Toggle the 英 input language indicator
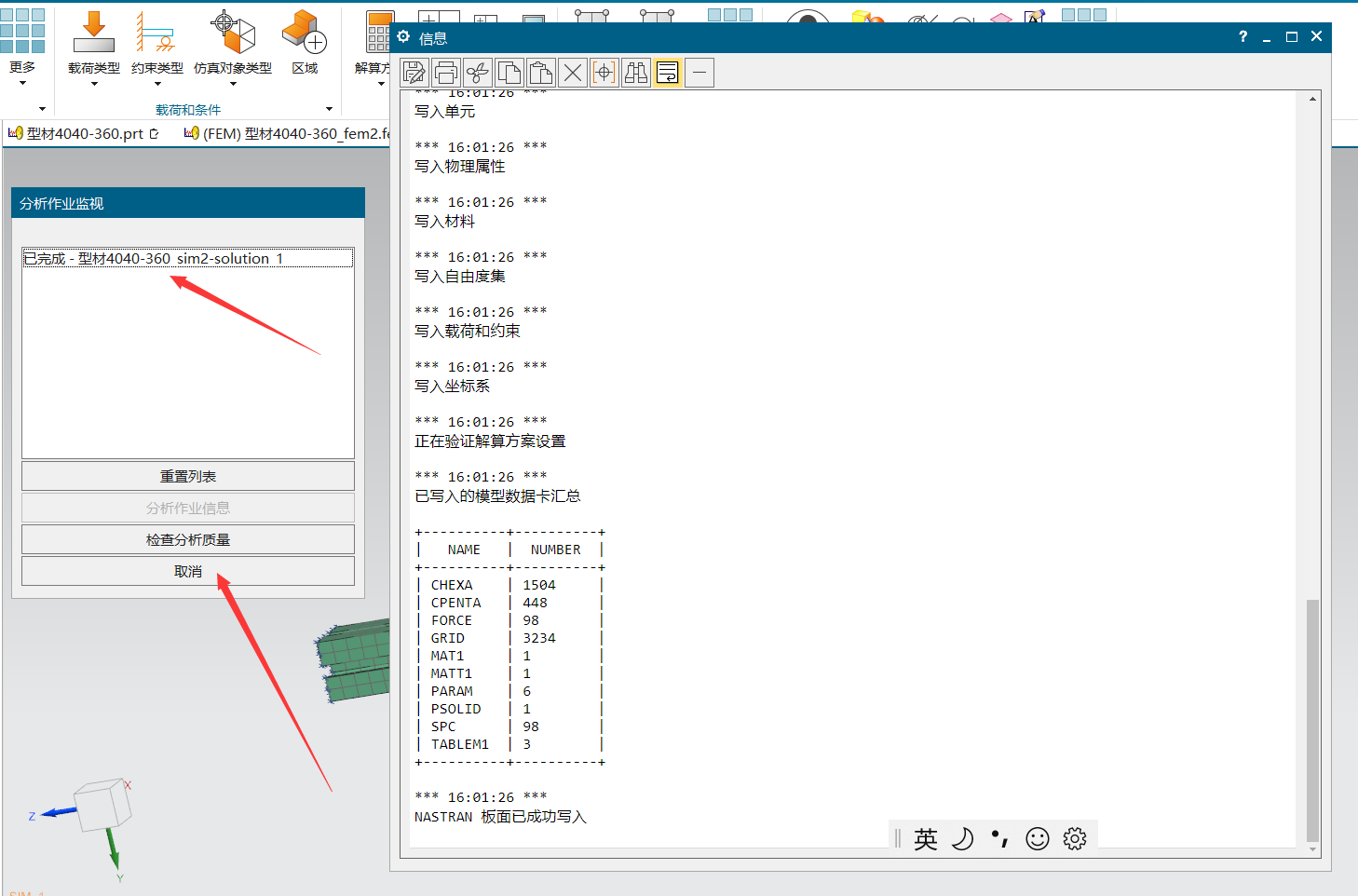 coord(925,838)
